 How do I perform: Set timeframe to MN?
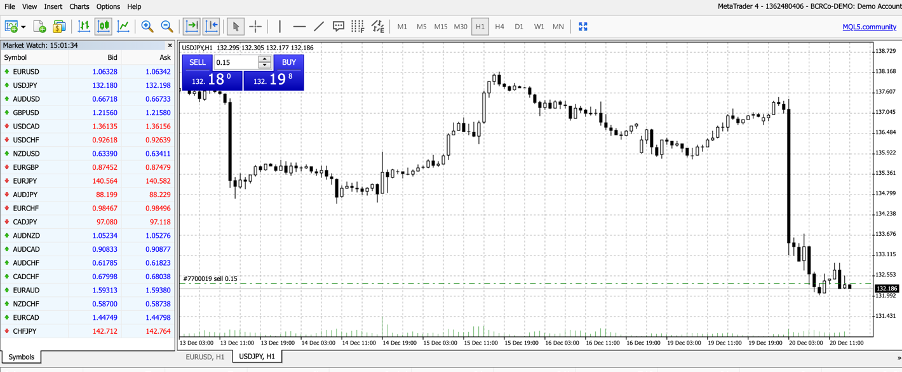coord(558,26)
